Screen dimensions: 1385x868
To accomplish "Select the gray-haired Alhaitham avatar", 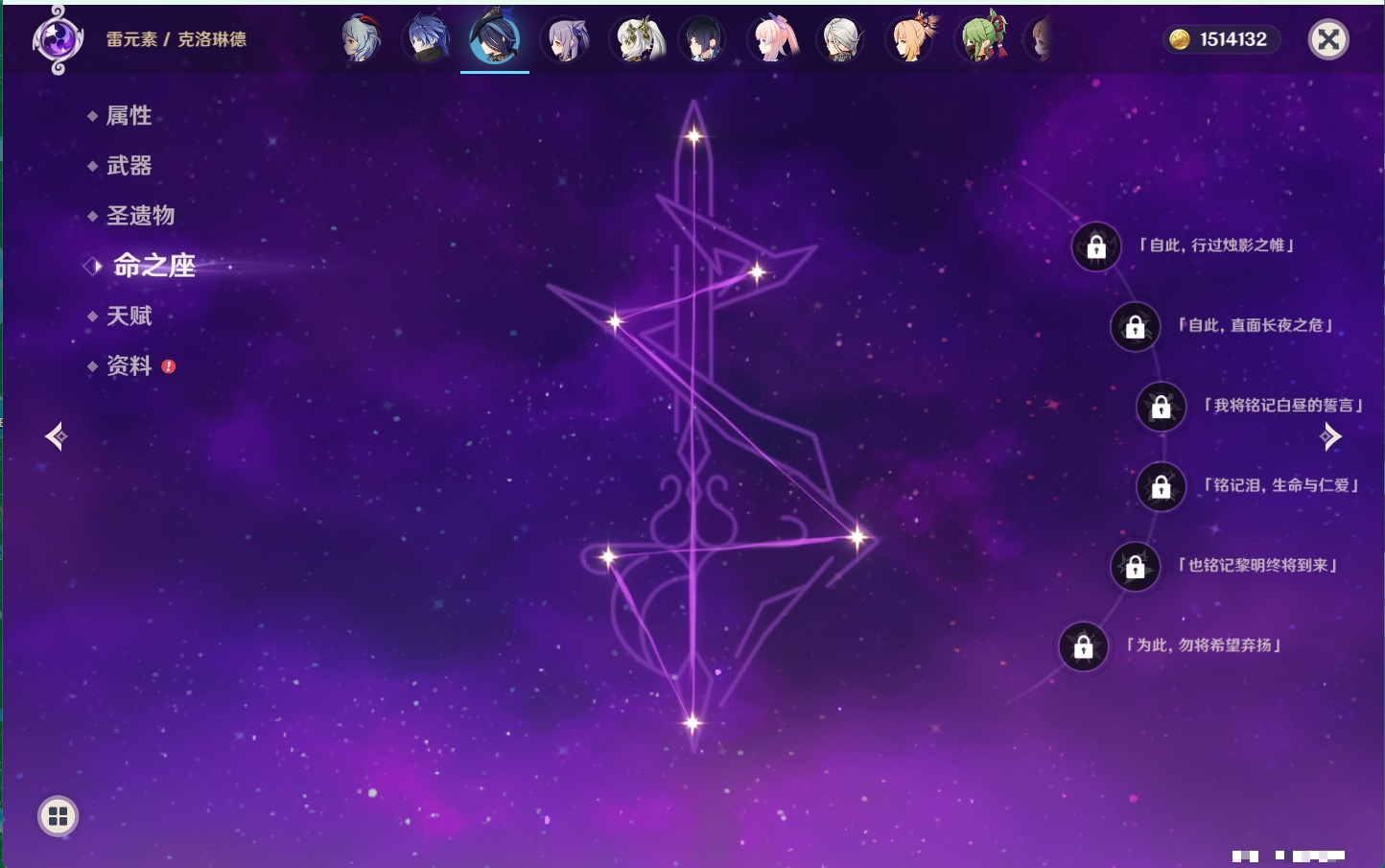I will pos(842,40).
